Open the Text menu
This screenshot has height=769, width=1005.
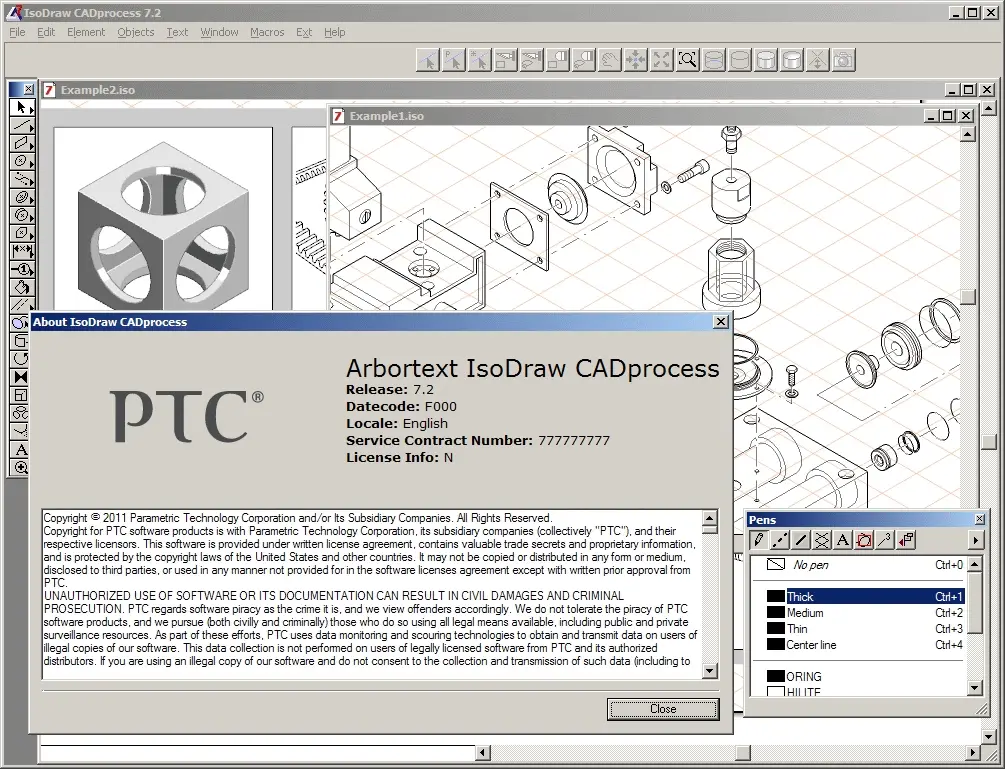pyautogui.click(x=178, y=32)
